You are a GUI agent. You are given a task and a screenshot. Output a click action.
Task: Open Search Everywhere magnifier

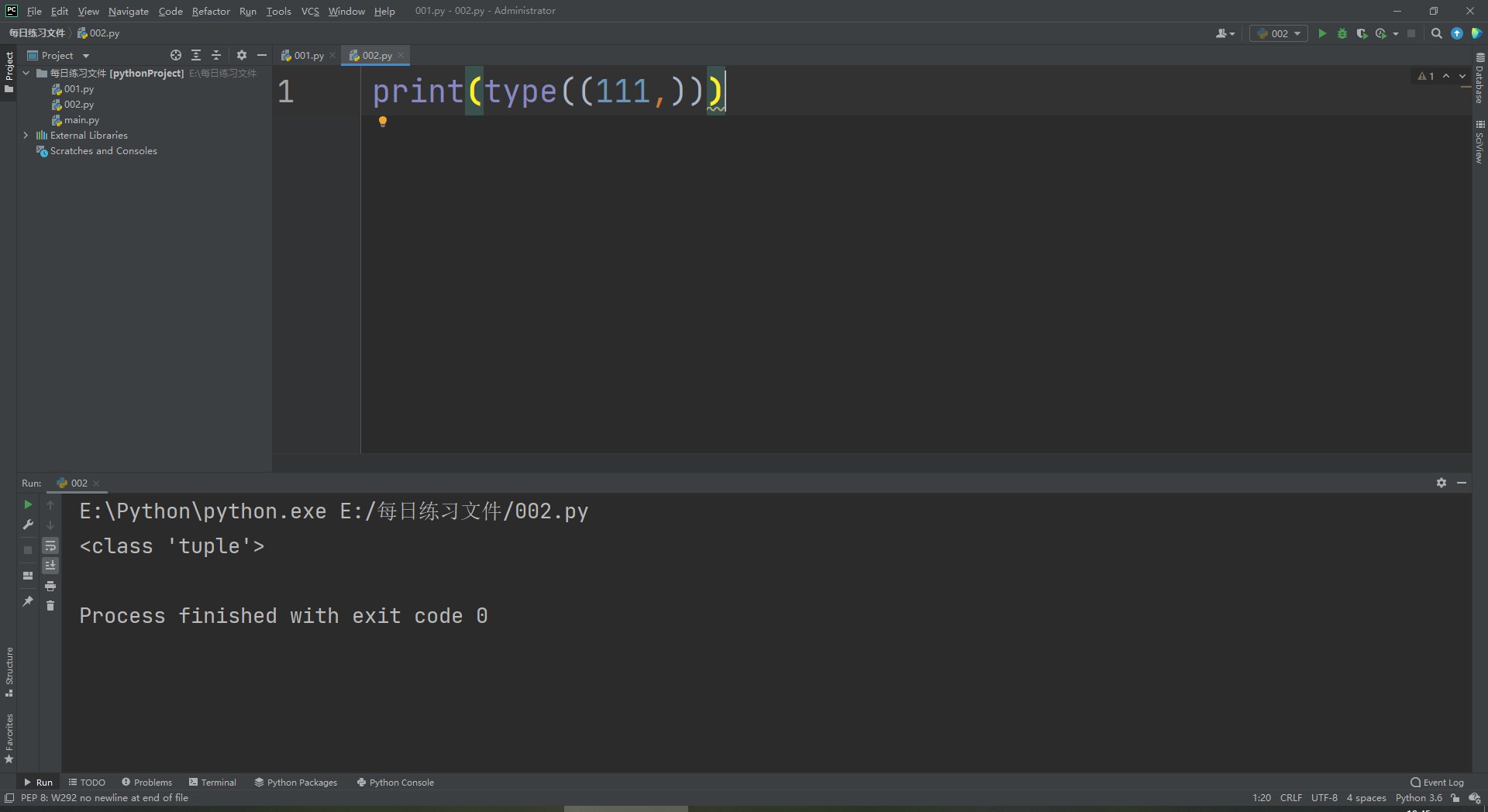pyautogui.click(x=1437, y=33)
